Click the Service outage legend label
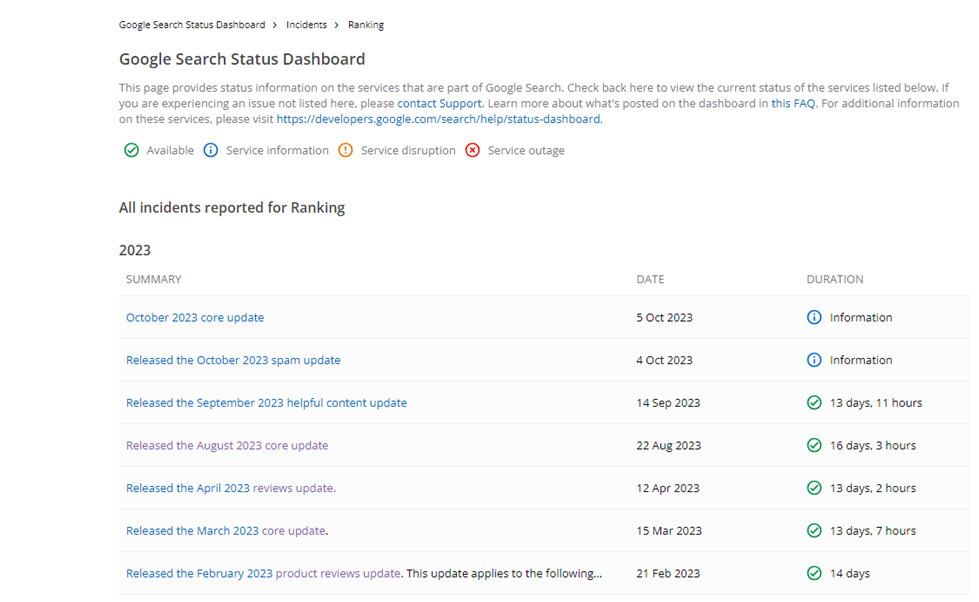This screenshot has height=602, width=979. tap(526, 150)
